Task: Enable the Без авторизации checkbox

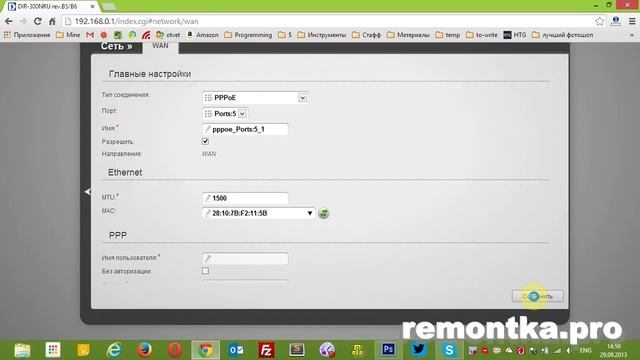Action: pyautogui.click(x=205, y=271)
